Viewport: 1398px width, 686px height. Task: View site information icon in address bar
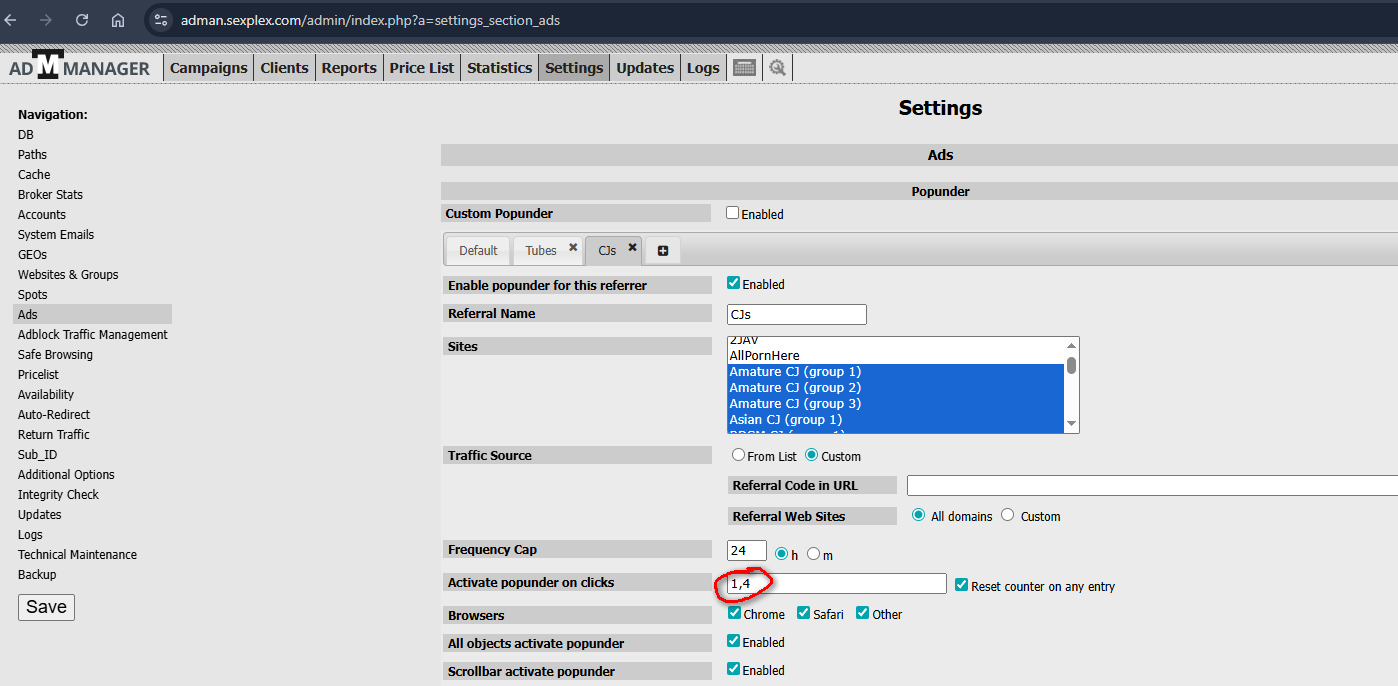click(161, 20)
